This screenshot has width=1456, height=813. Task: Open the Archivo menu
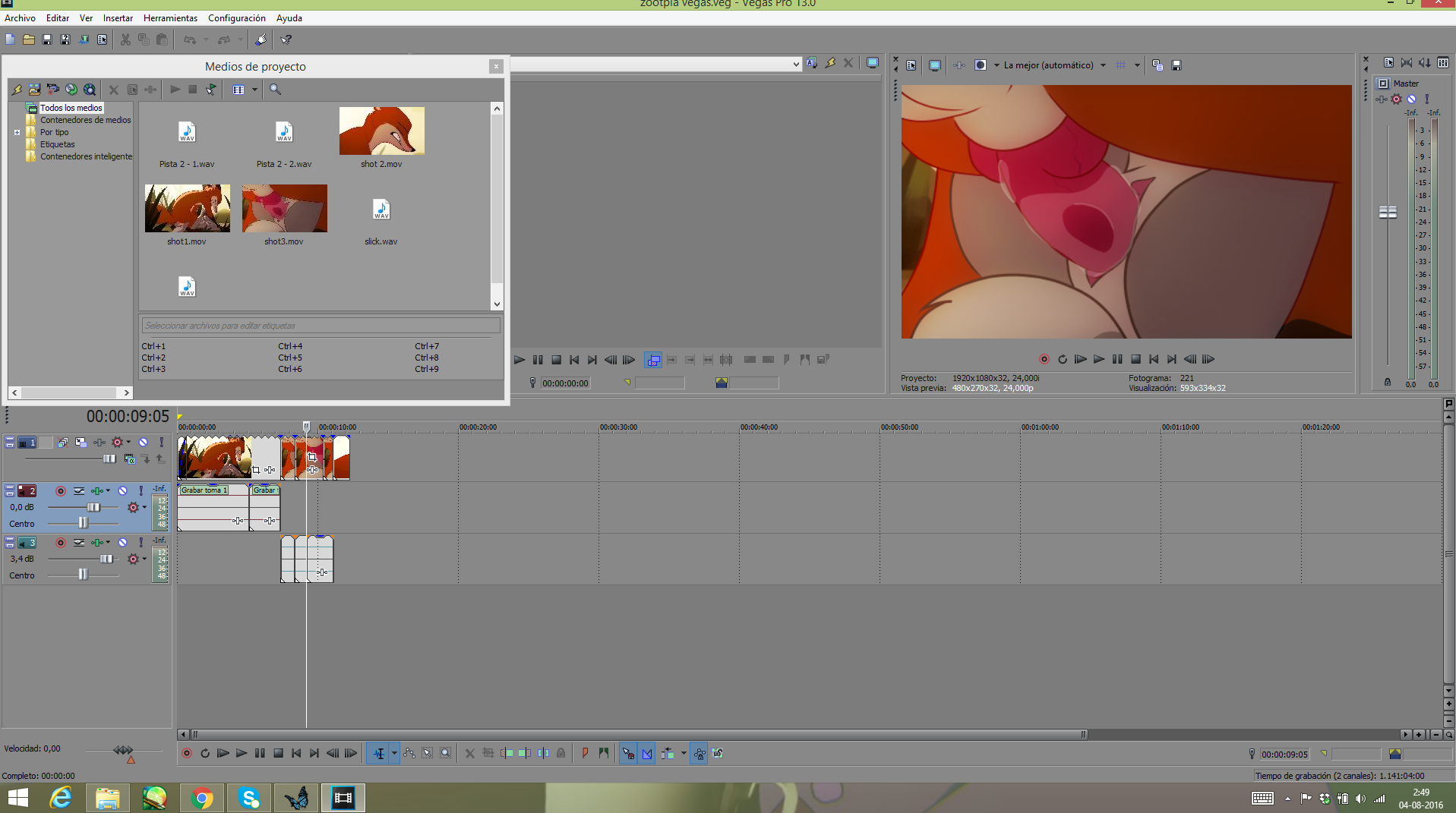20,17
